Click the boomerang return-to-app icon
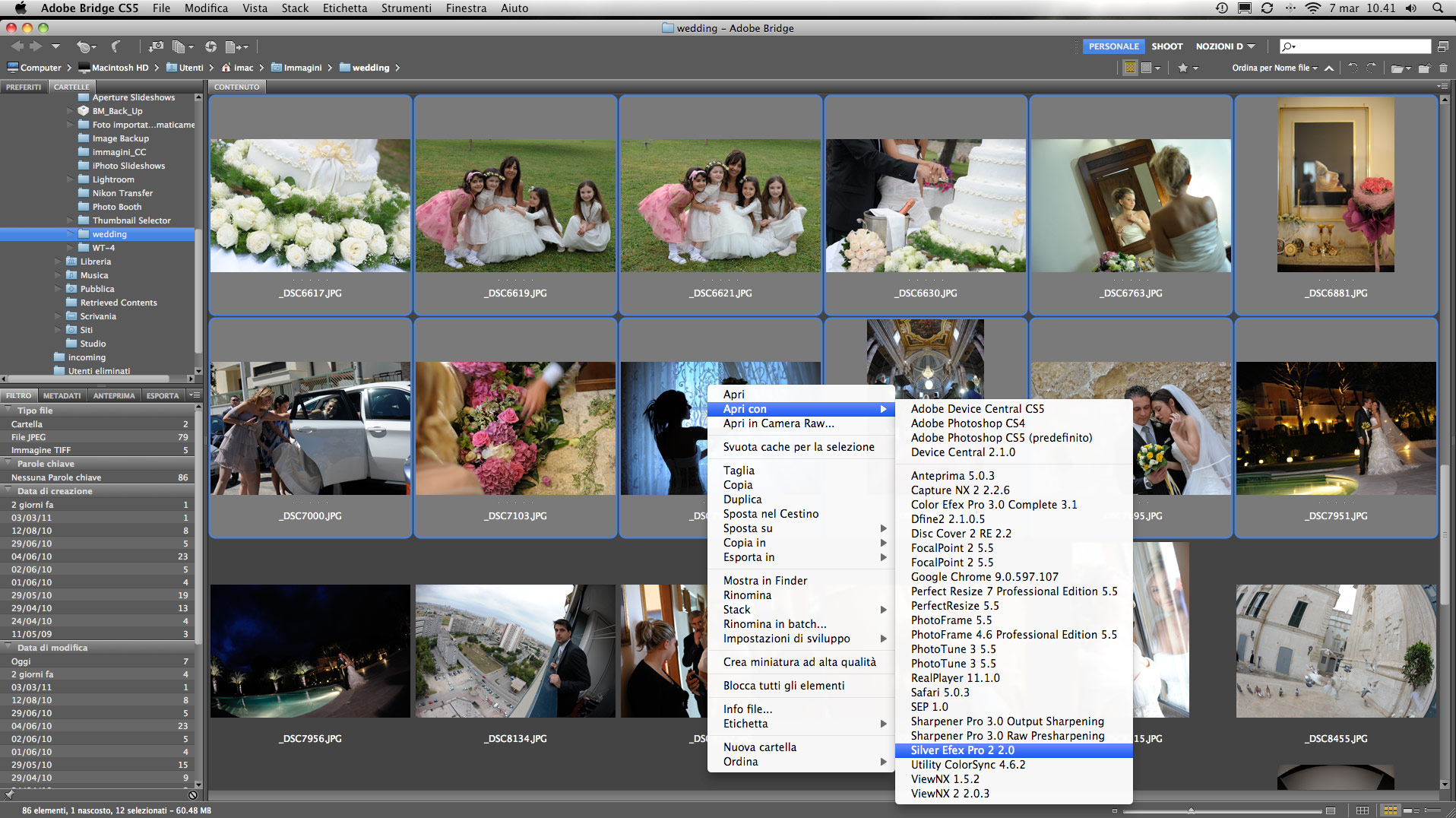1456x818 pixels. click(x=116, y=46)
